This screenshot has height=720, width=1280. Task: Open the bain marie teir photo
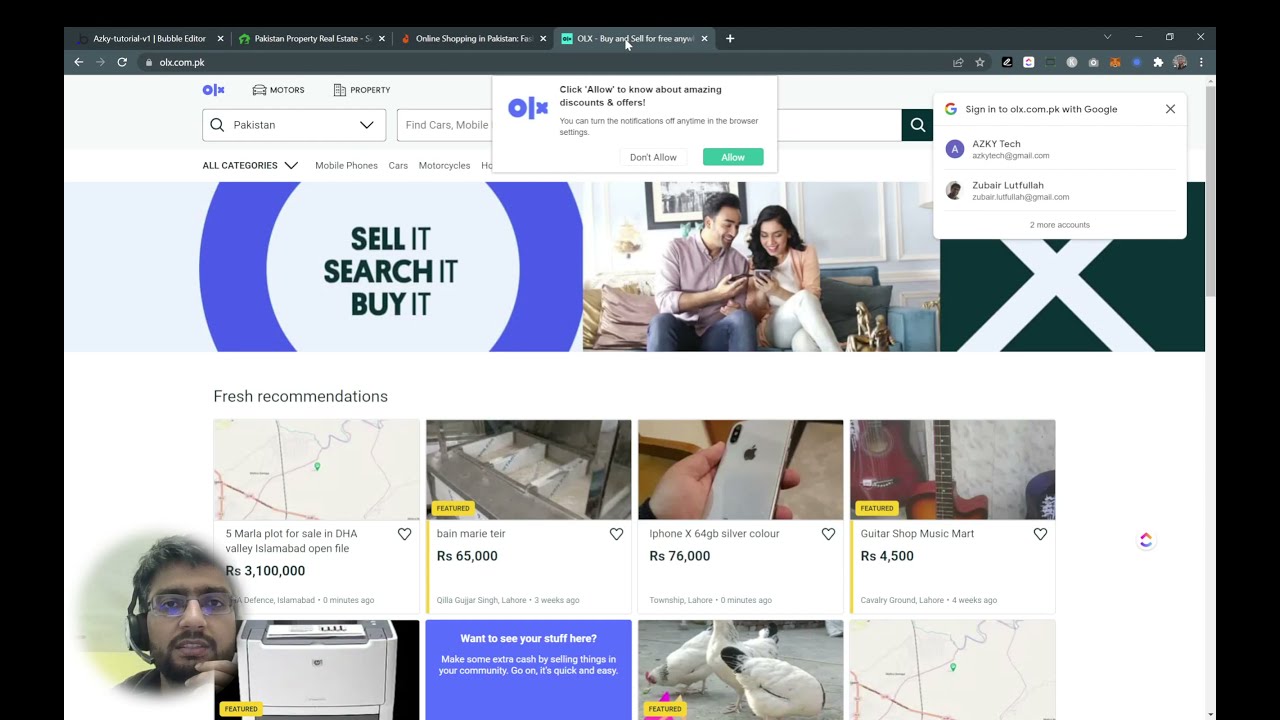pyautogui.click(x=528, y=470)
